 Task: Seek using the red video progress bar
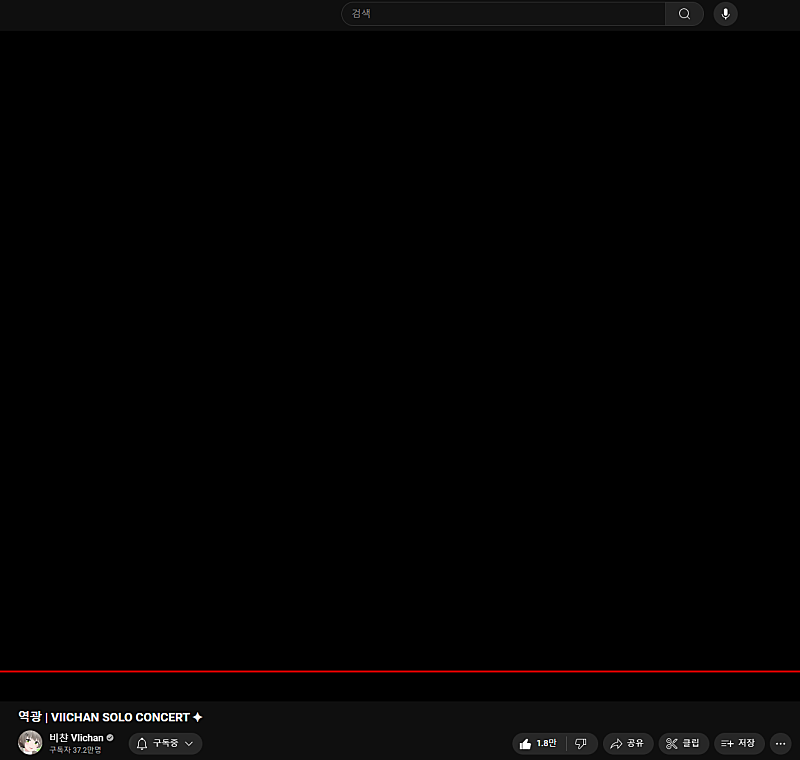pyautogui.click(x=400, y=671)
